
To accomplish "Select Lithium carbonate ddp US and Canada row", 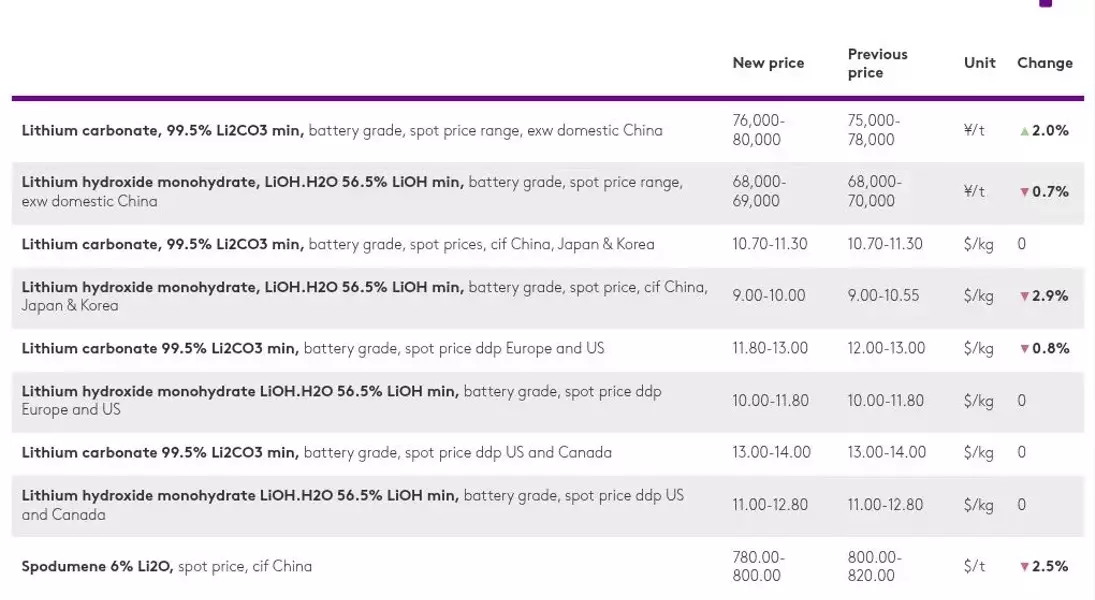I will pyautogui.click(x=548, y=453).
